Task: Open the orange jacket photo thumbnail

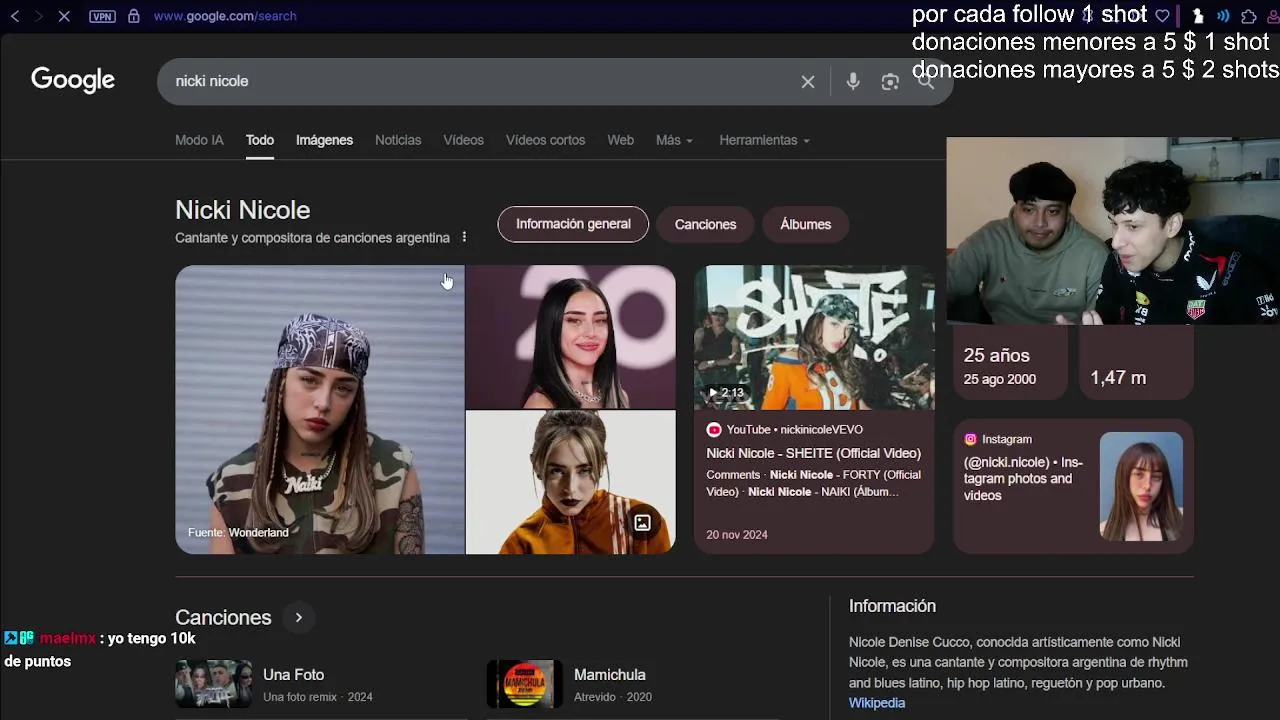Action: pyautogui.click(x=570, y=482)
